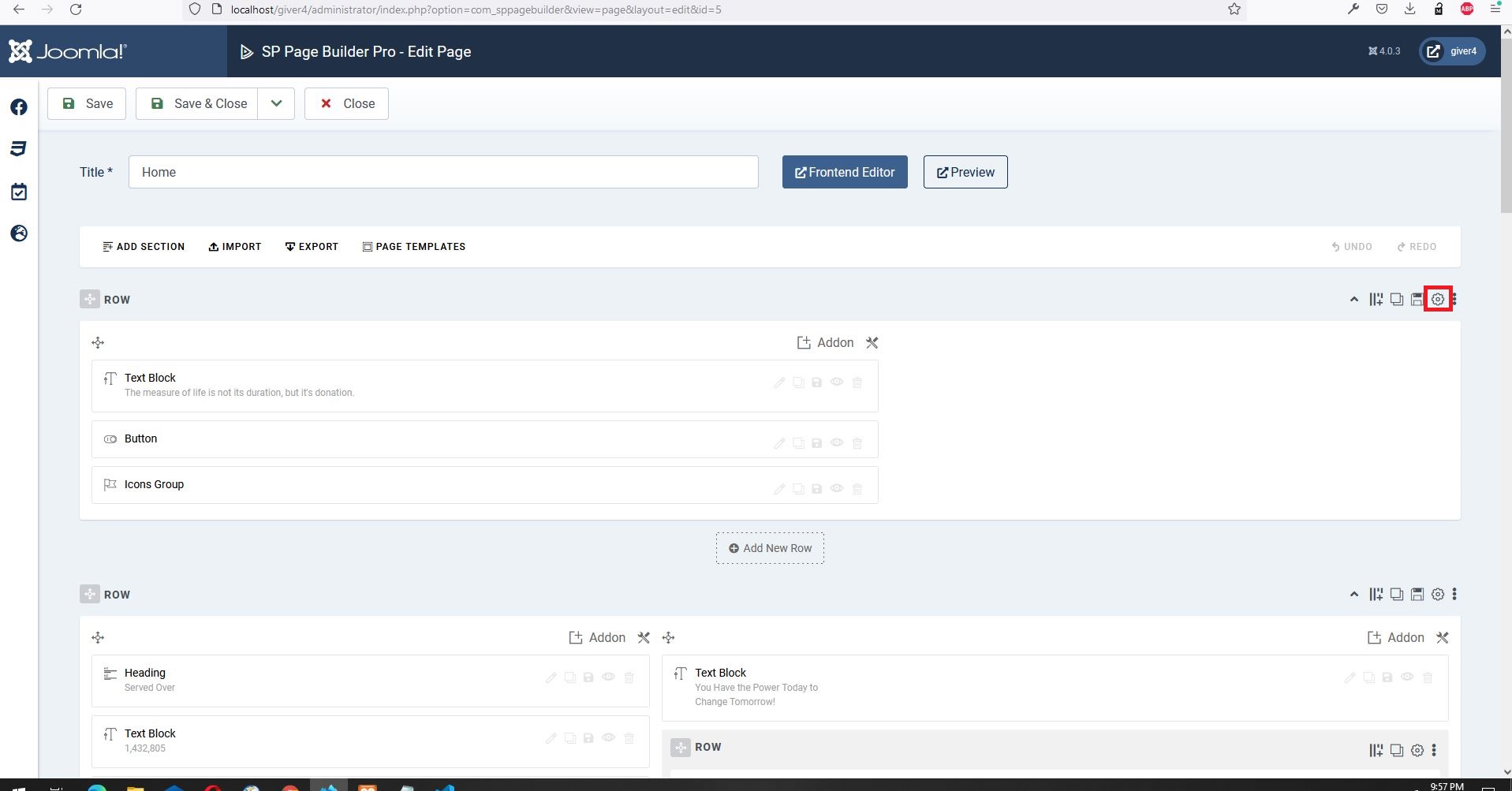The width and height of the screenshot is (1512, 791).
Task: Open the CSS3 icon in the left sidebar
Action: pyautogui.click(x=19, y=149)
